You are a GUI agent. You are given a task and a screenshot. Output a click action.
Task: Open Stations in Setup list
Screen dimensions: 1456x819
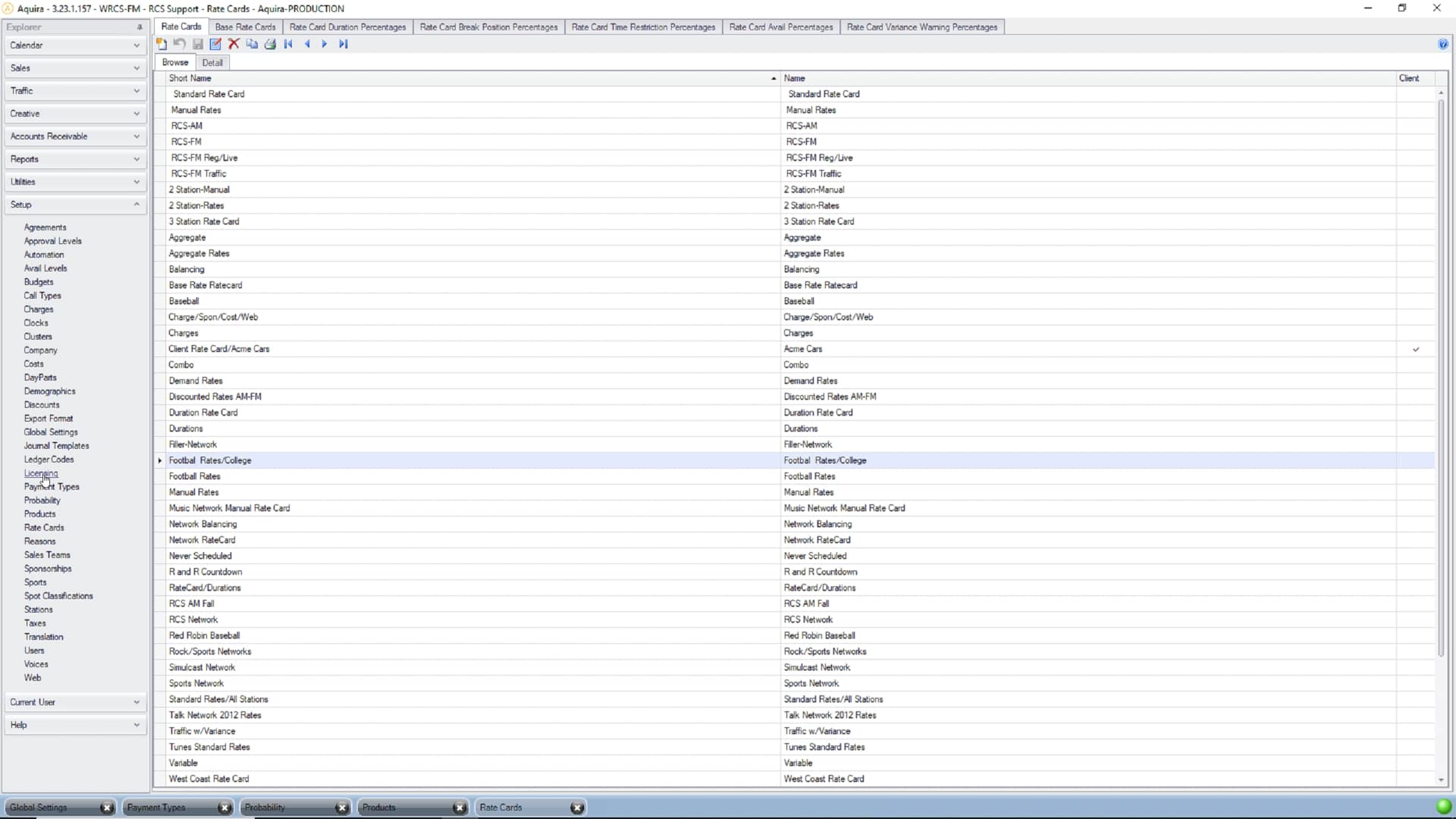click(x=38, y=610)
